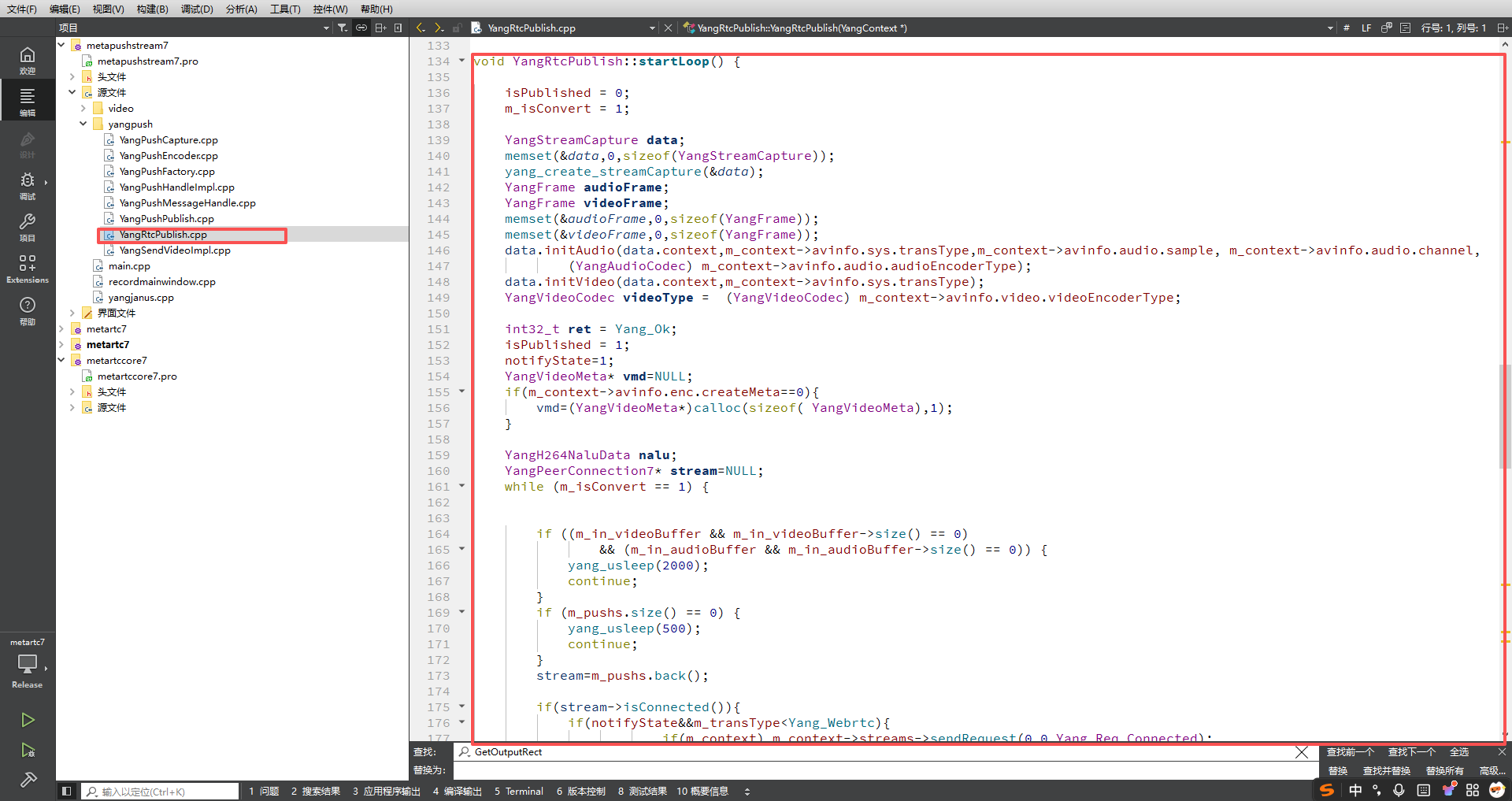Screen dimensions: 1512x801
Task: Toggle the Sogou punctuation mode icon
Action: click(1377, 790)
